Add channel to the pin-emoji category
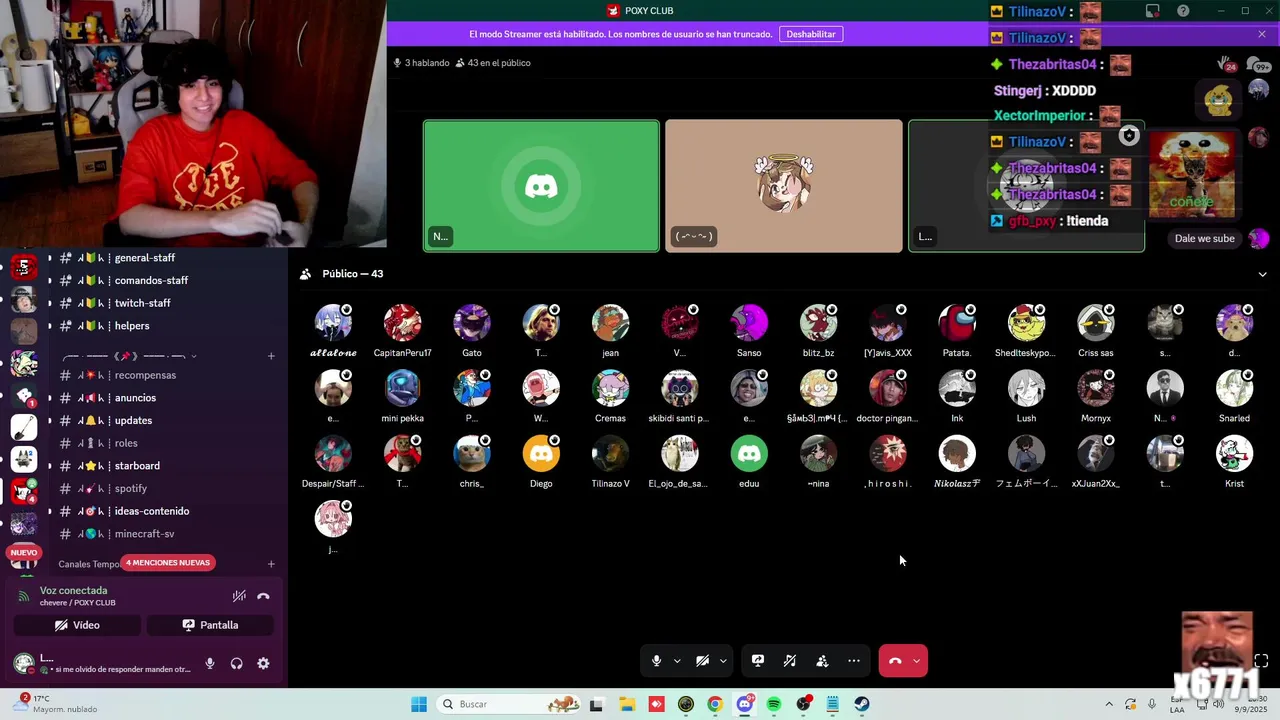Screen dimensions: 1280x720 (271, 356)
